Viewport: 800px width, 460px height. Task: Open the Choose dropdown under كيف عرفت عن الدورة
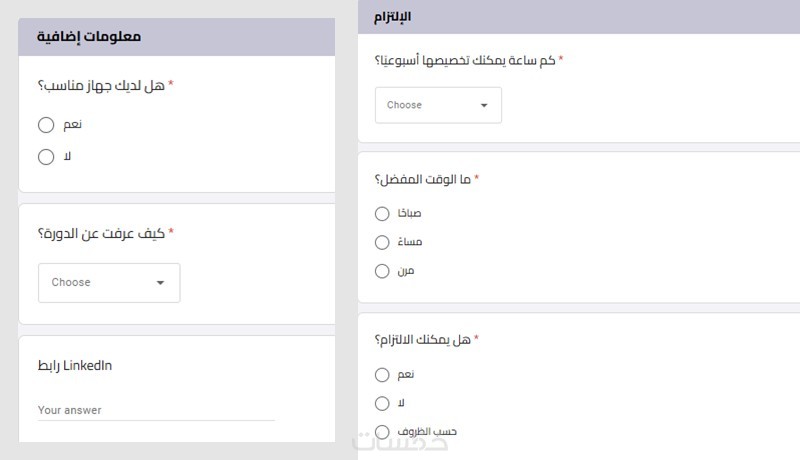tap(108, 283)
